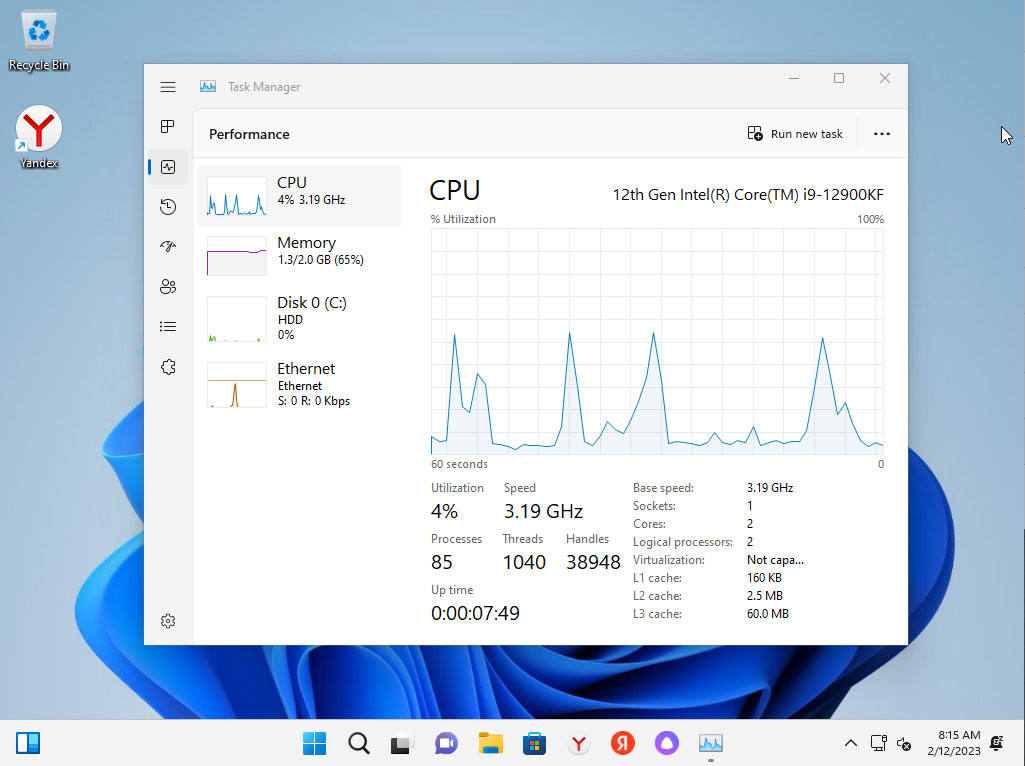
Task: Open the Windows Start menu
Action: [x=314, y=743]
